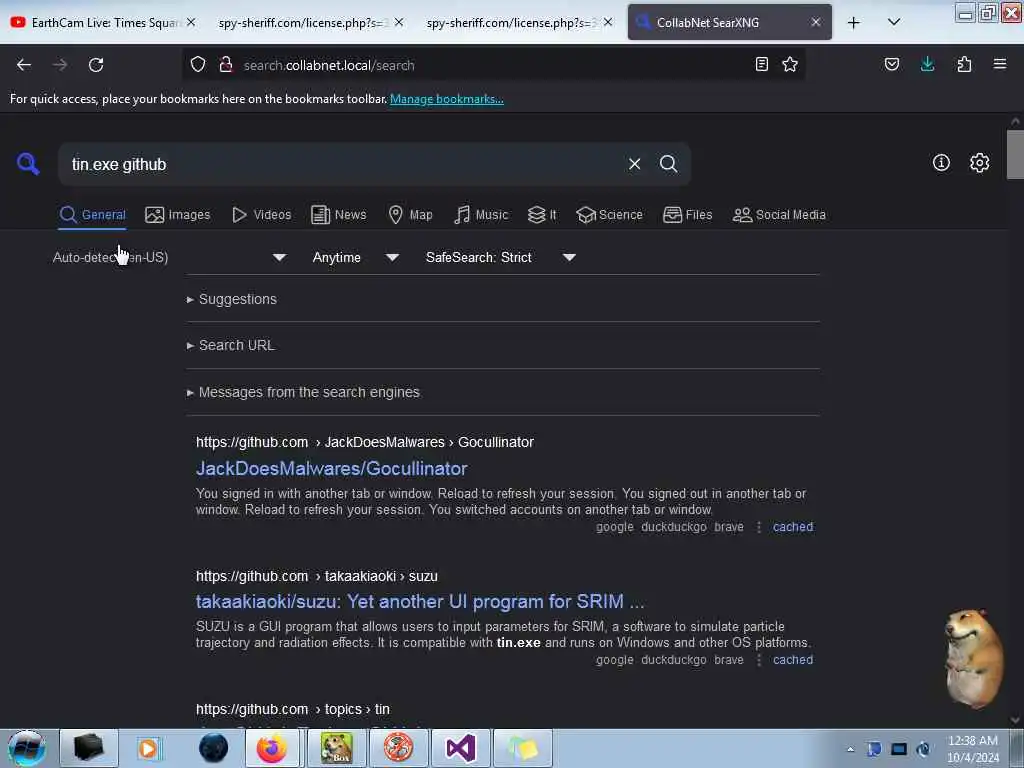Viewport: 1024px width, 768px height.
Task: Switch to the Files category
Action: point(688,215)
